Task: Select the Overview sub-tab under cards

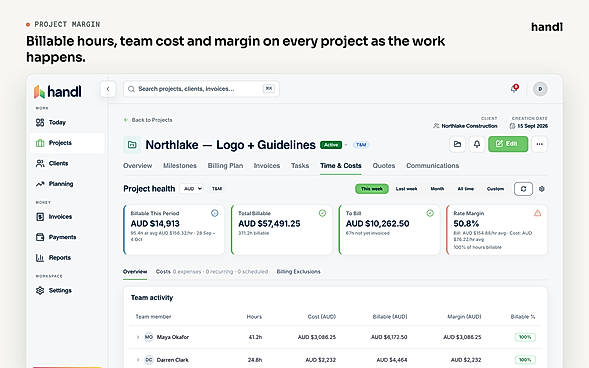Action: pos(135,271)
